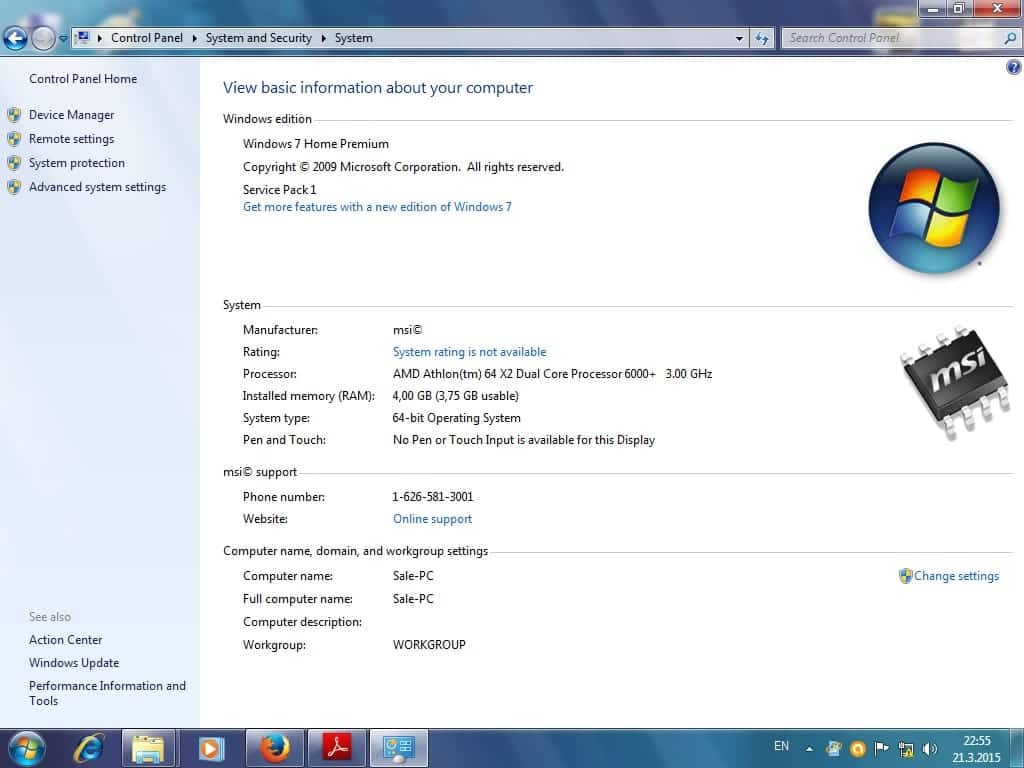This screenshot has height=768, width=1024.
Task: Click the Windows 7 logo image
Action: pos(934,208)
